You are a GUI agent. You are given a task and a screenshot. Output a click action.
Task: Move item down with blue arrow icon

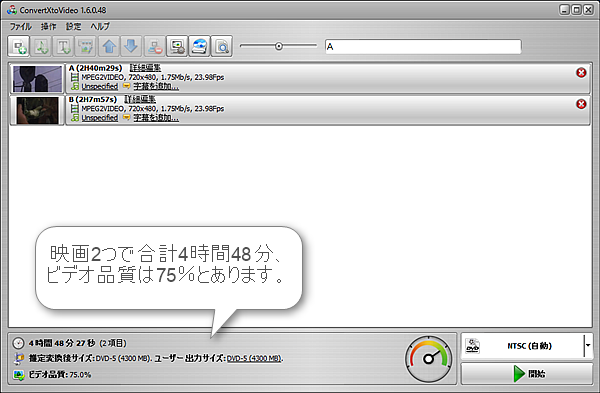tap(131, 47)
